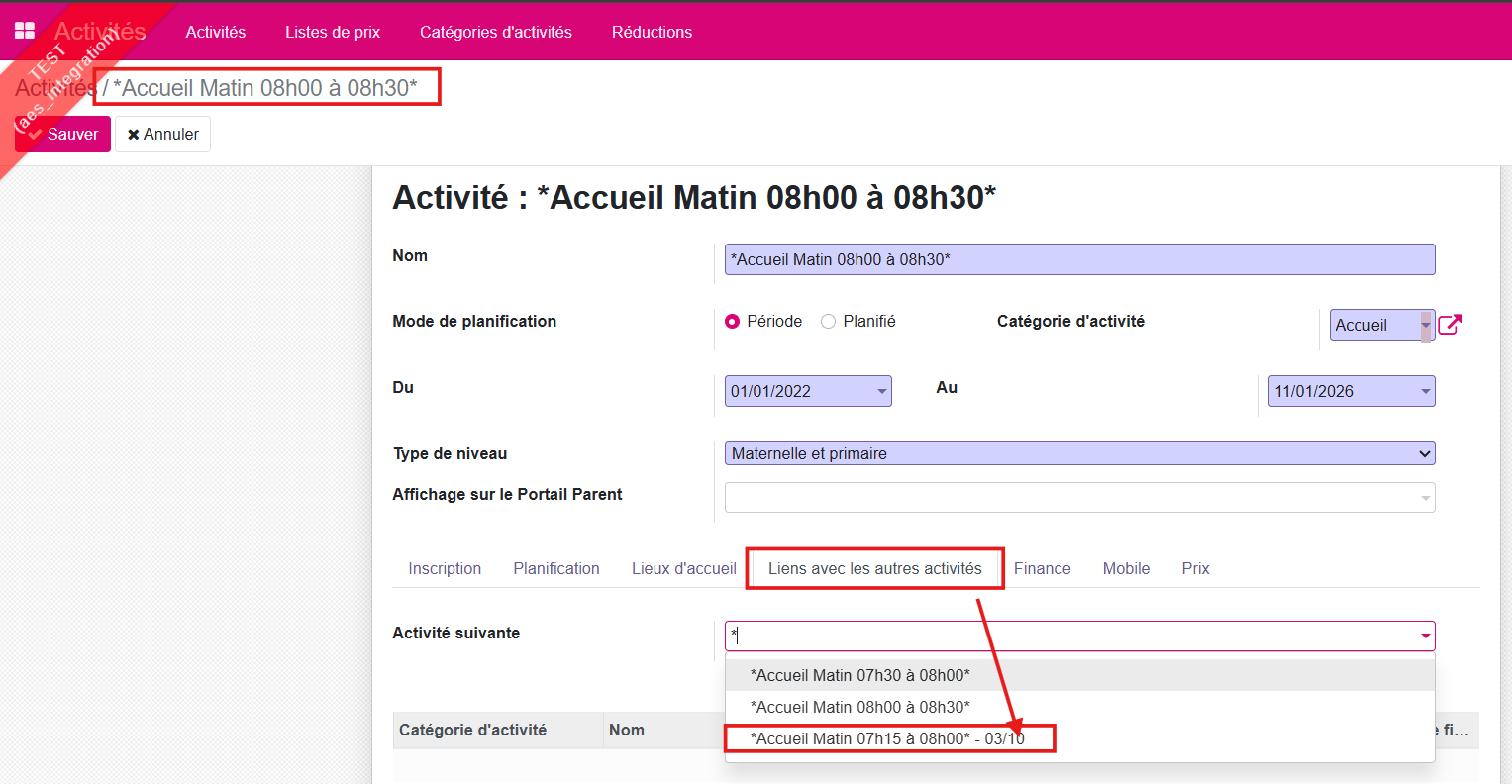Open the Lieux d'accueil tab
1512x784 pixels.
click(683, 568)
